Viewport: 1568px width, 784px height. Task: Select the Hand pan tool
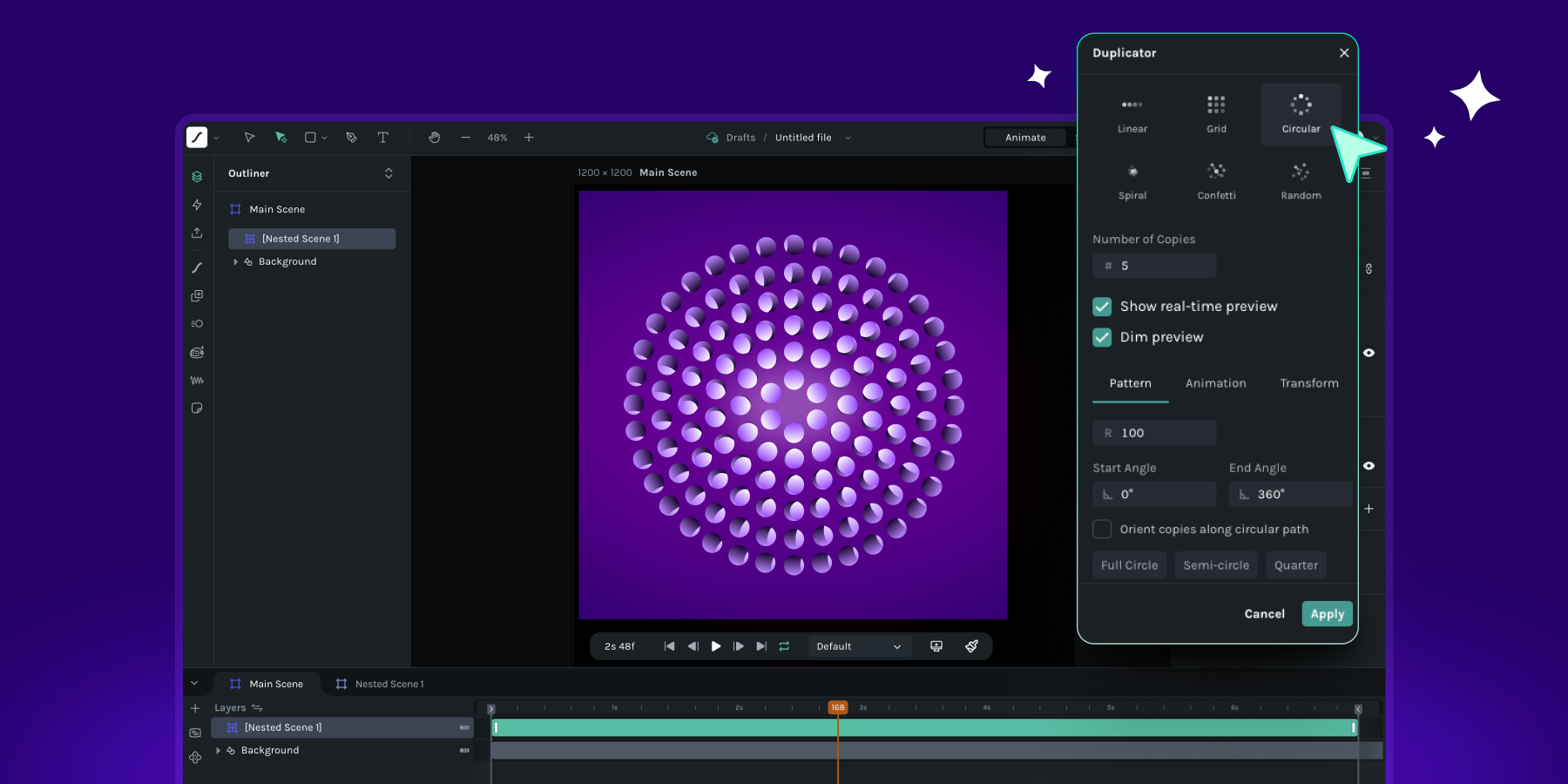tap(434, 138)
